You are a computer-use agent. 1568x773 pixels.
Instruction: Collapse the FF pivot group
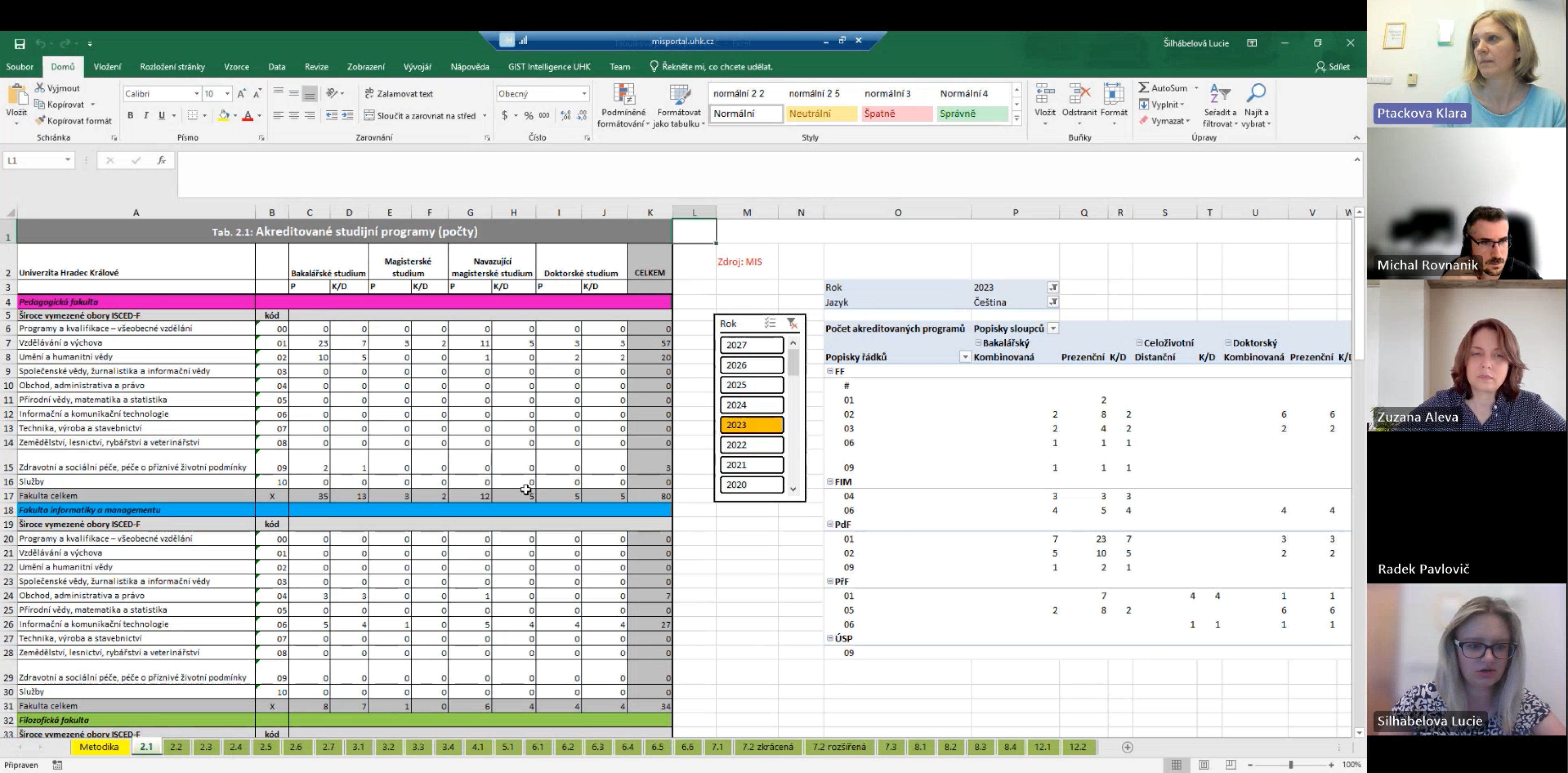pyautogui.click(x=830, y=371)
